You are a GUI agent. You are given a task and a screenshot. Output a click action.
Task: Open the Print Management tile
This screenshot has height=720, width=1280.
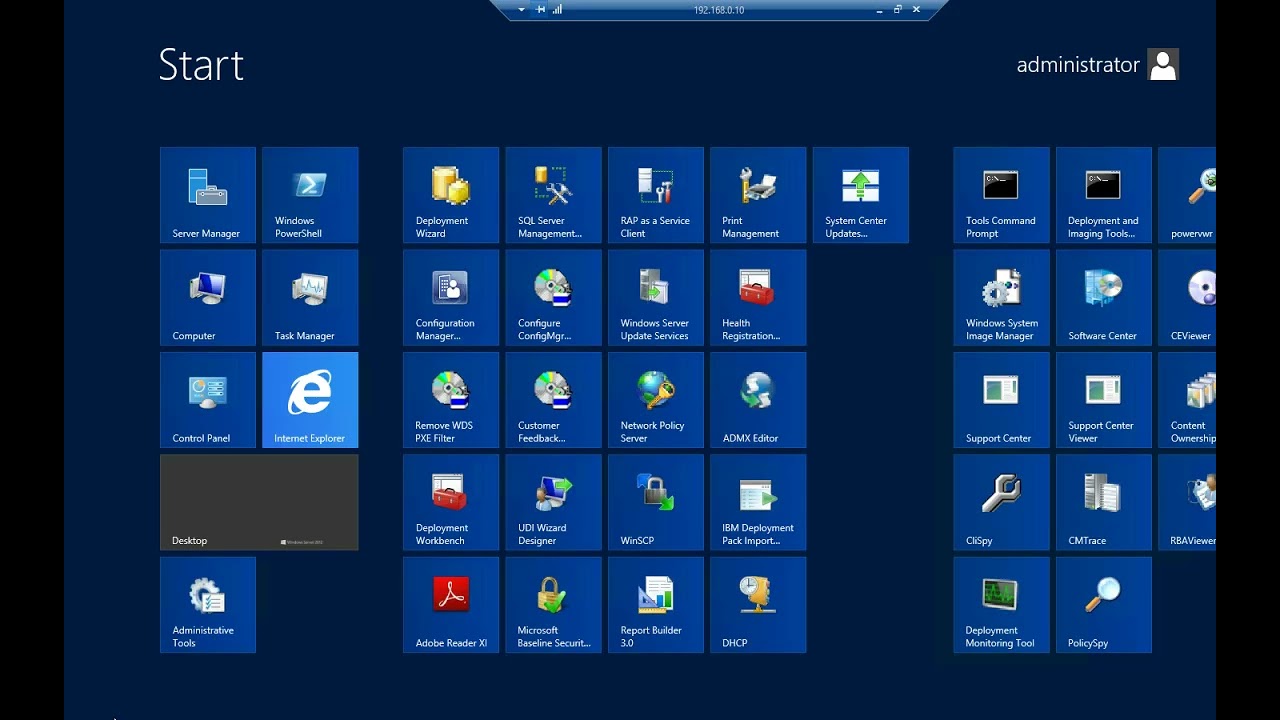[758, 195]
